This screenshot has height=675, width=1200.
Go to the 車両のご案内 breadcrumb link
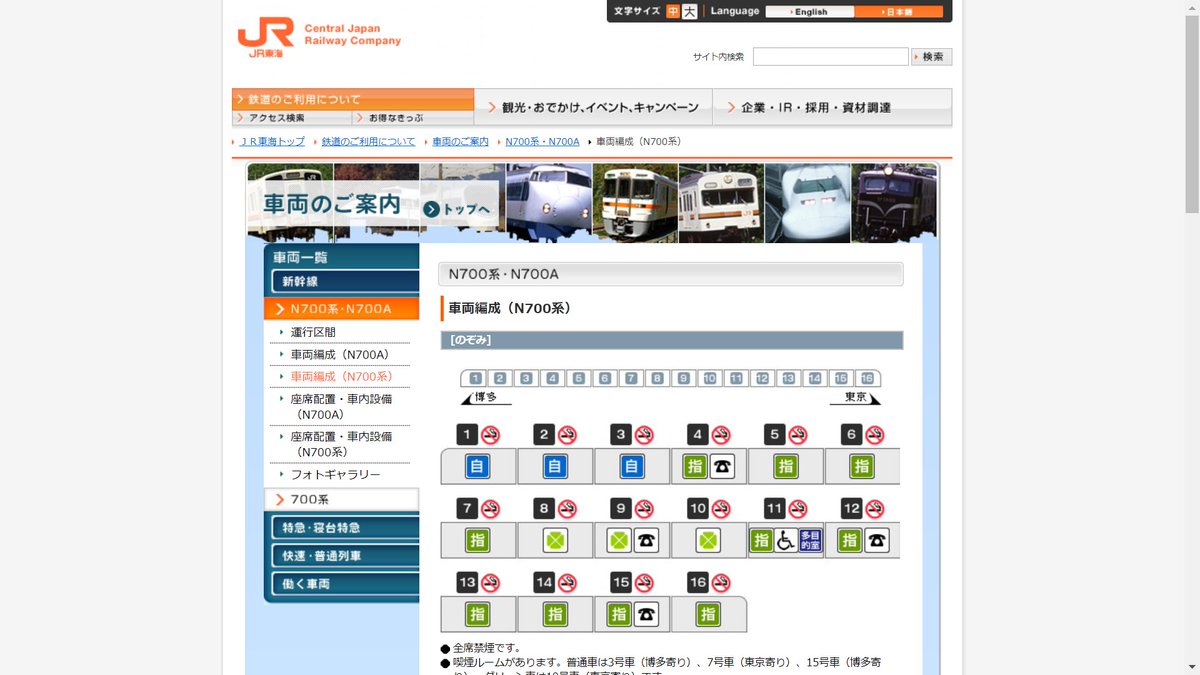pyautogui.click(x=460, y=142)
